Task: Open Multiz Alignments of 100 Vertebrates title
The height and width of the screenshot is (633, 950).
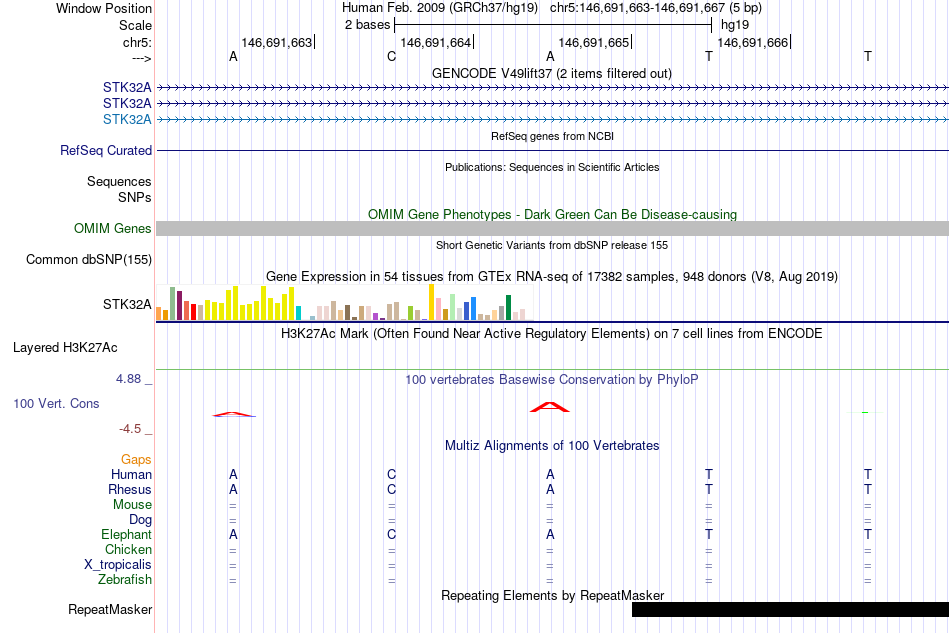Action: [x=552, y=446]
